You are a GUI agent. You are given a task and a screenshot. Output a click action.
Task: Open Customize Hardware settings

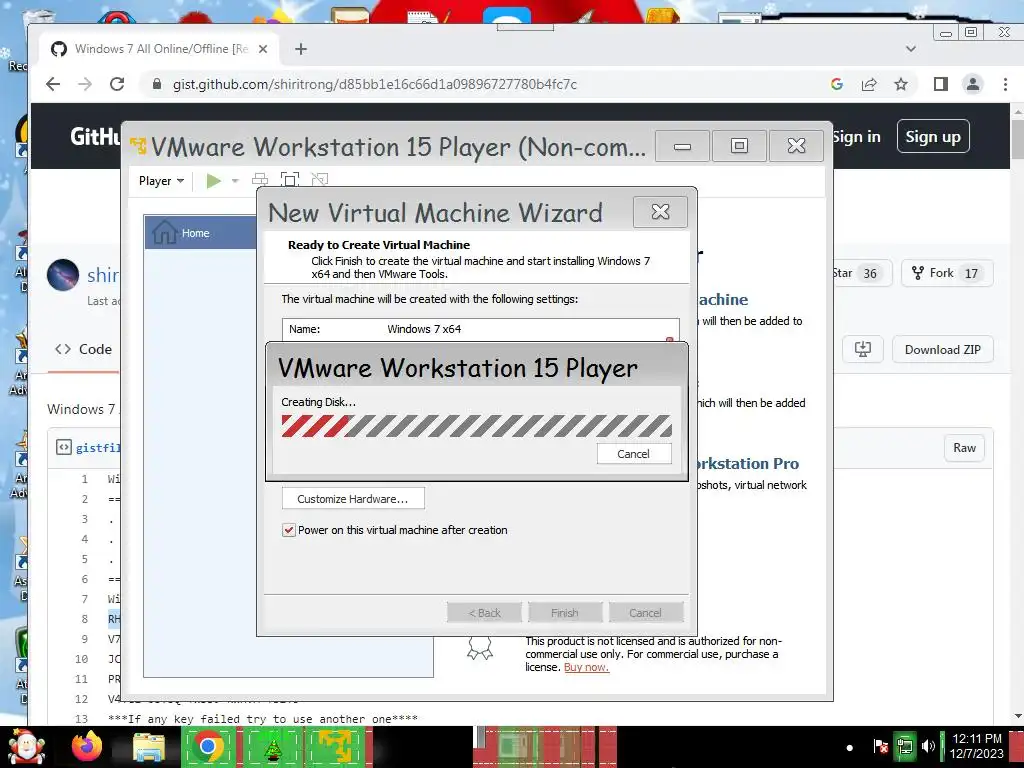[x=353, y=499]
